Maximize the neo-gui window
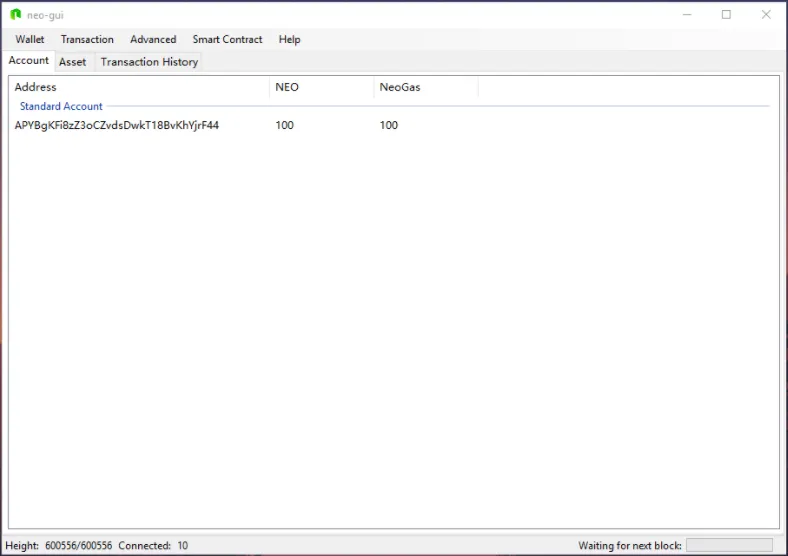The height and width of the screenshot is (556, 788). [726, 15]
